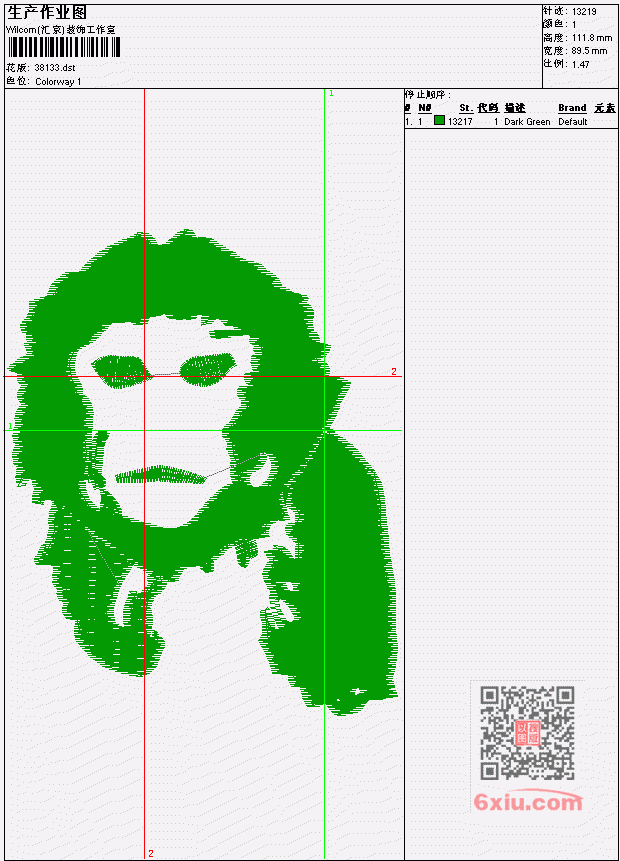Image resolution: width=620 pixels, height=861 pixels.
Task: Click the 元素 column header
Action: tap(605, 108)
